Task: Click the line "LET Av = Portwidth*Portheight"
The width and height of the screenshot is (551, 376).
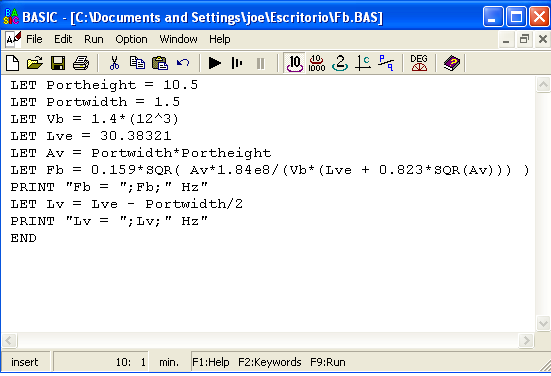Action: click(x=141, y=153)
